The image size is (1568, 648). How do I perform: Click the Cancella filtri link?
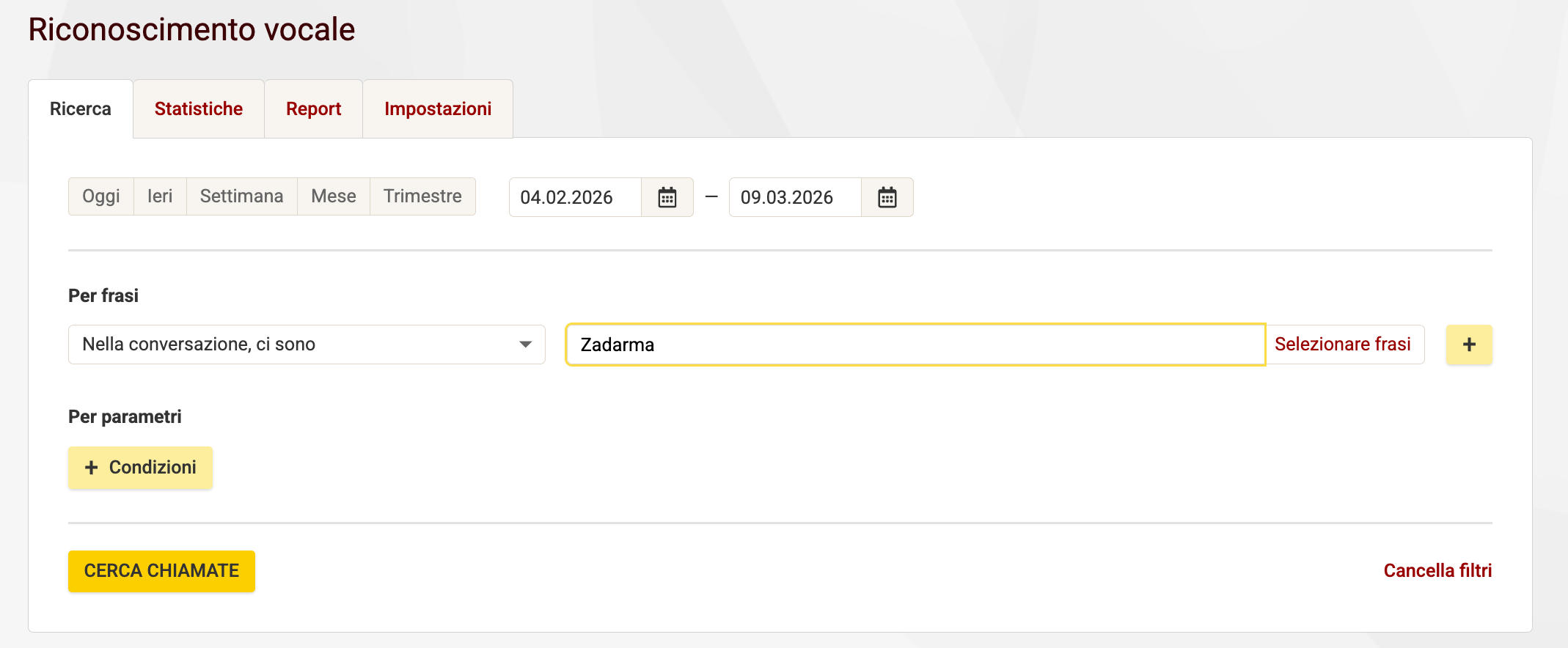(1437, 570)
